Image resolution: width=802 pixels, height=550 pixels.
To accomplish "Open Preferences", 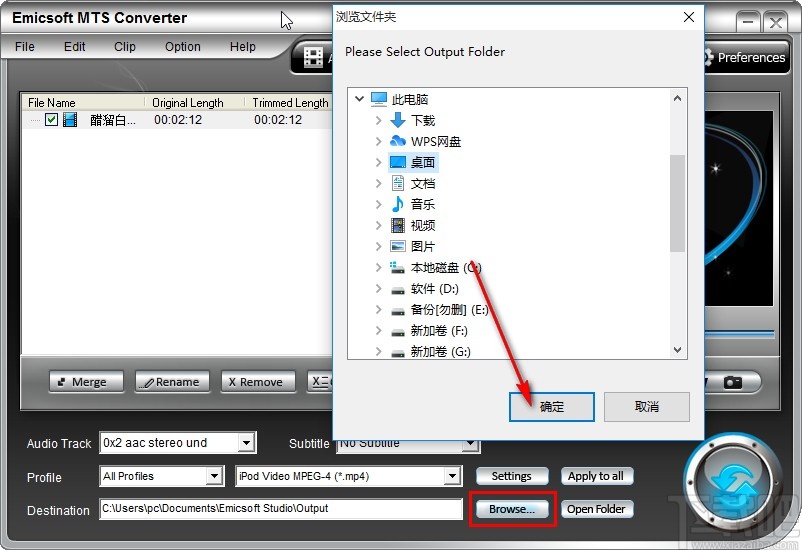I will pyautogui.click(x=746, y=57).
